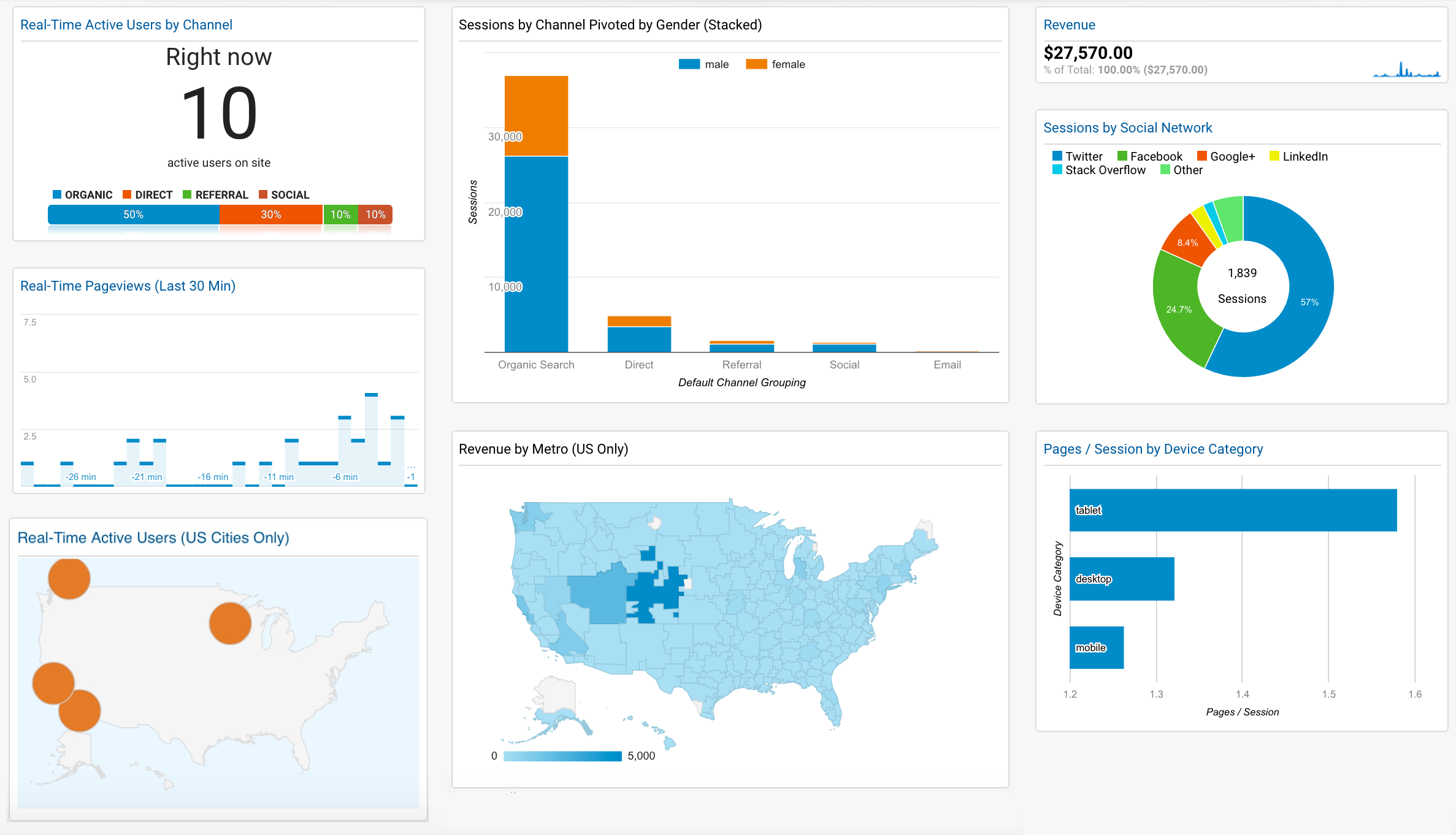This screenshot has width=1456, height=835.
Task: Click the Facebook legend swatch
Action: (x=1122, y=156)
